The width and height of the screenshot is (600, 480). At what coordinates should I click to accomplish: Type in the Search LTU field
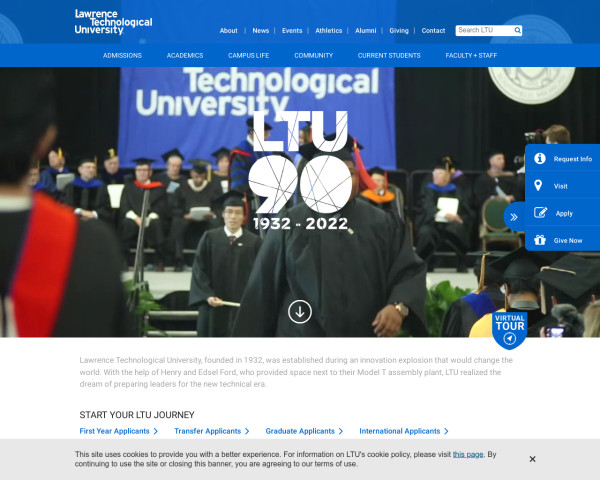(483, 31)
